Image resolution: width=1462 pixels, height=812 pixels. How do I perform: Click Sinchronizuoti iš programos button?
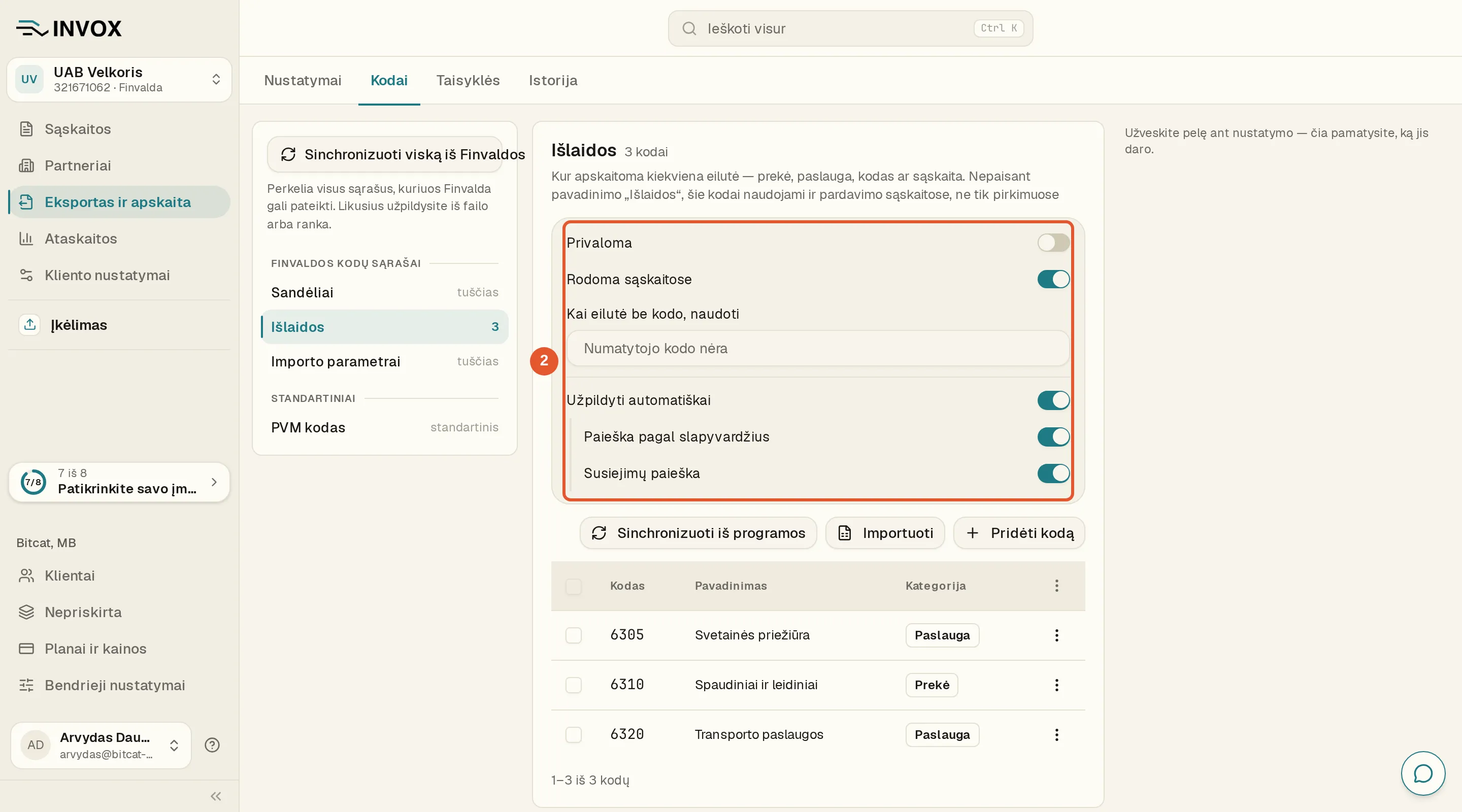coord(698,533)
